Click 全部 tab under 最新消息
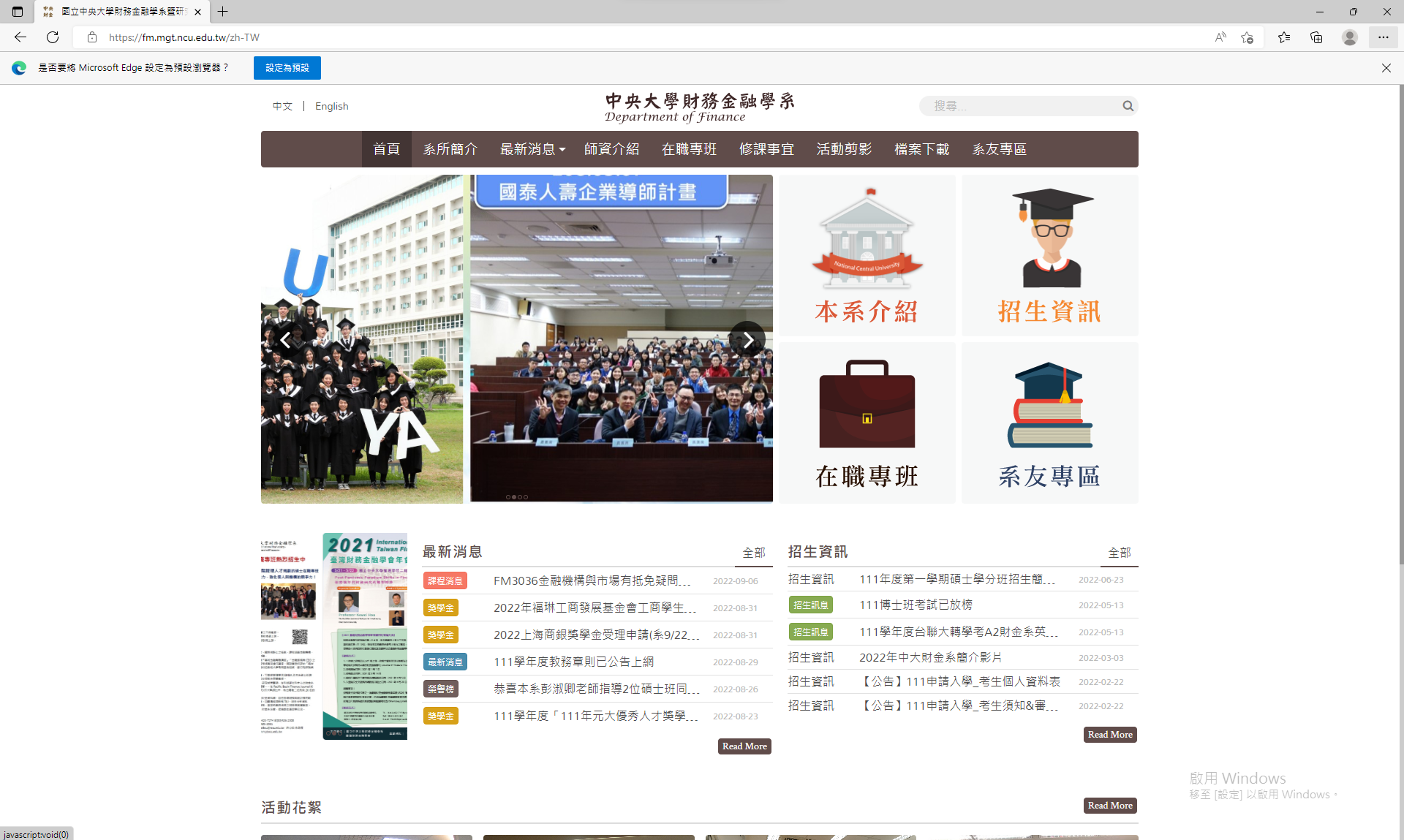The width and height of the screenshot is (1404, 840). click(754, 553)
